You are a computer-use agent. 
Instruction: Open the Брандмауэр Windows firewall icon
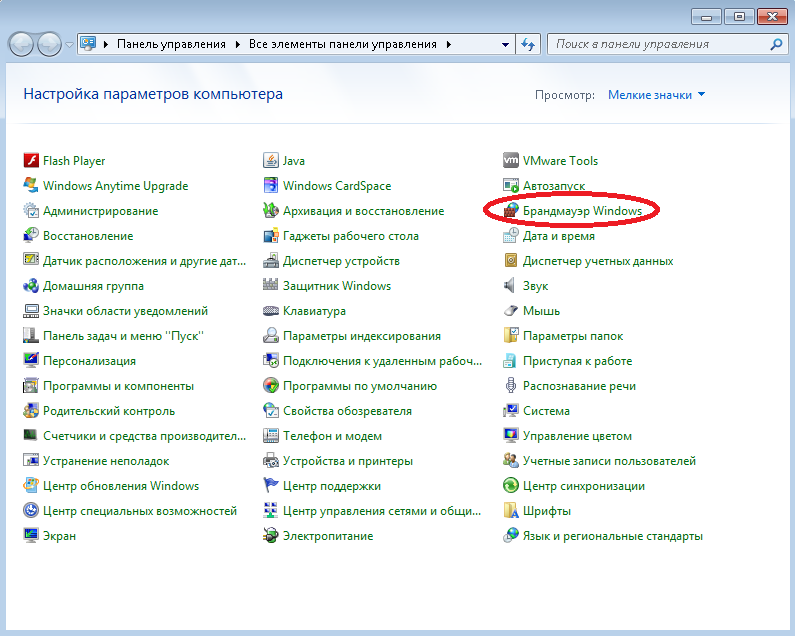(x=511, y=210)
